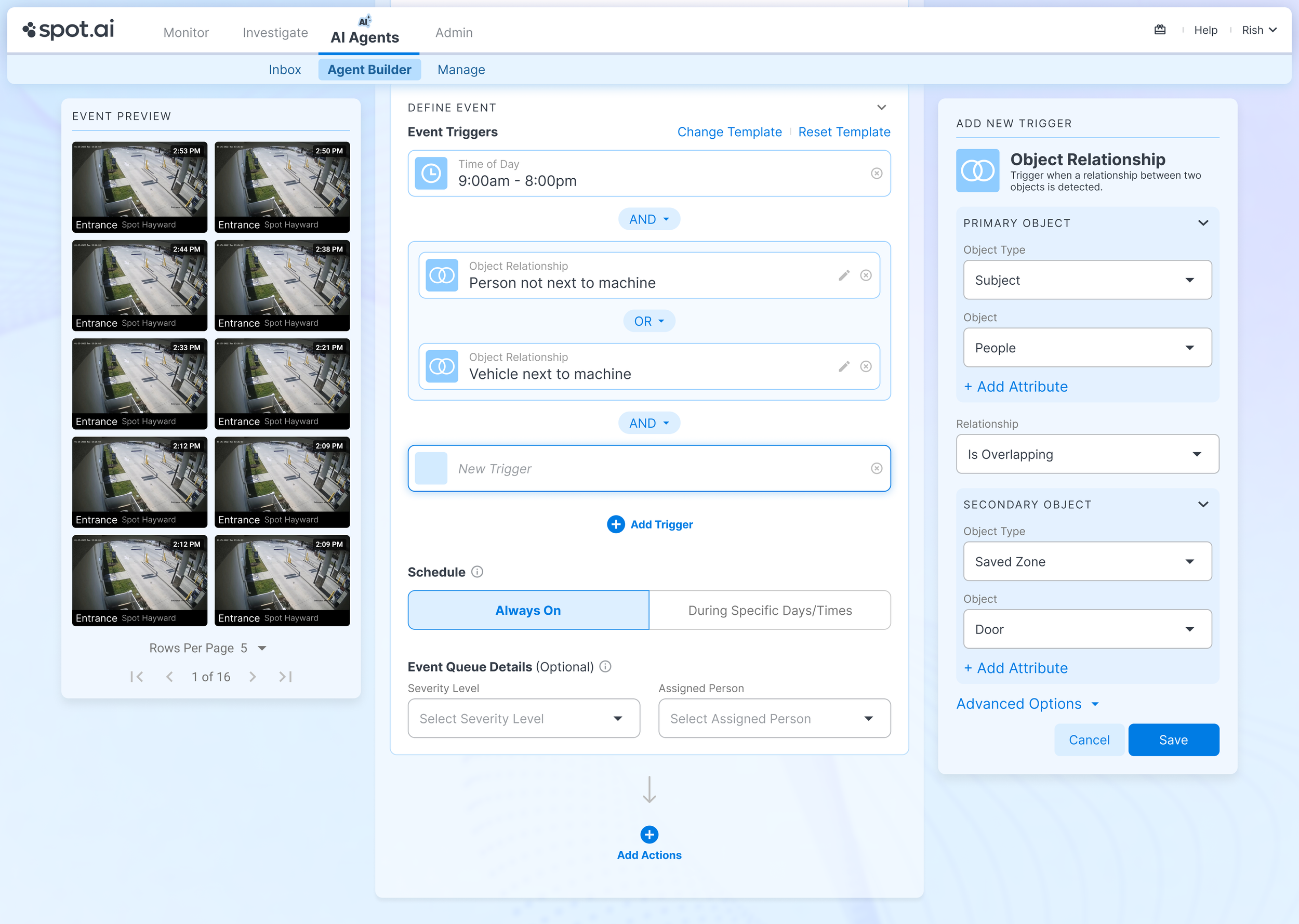The image size is (1299, 924).
Task: Select During Specific Days/Times schedule
Action: pos(770,610)
